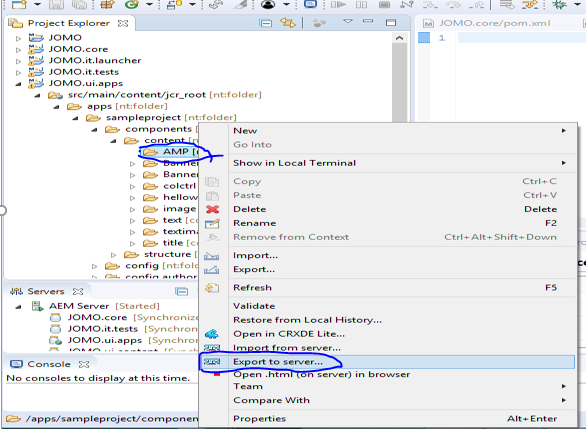
Task: Click the Servers view collapse icon
Action: 182,291
